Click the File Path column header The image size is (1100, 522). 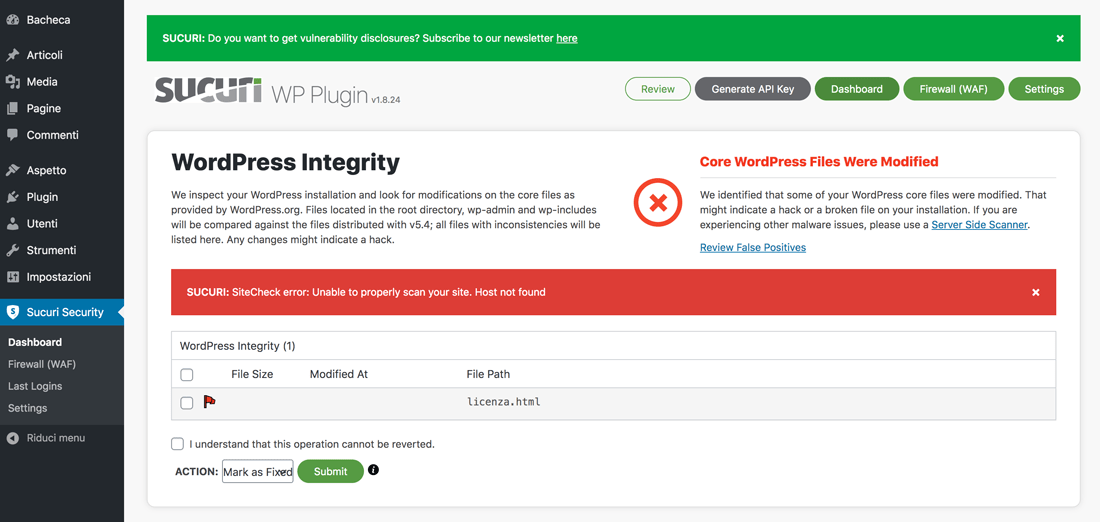488,374
